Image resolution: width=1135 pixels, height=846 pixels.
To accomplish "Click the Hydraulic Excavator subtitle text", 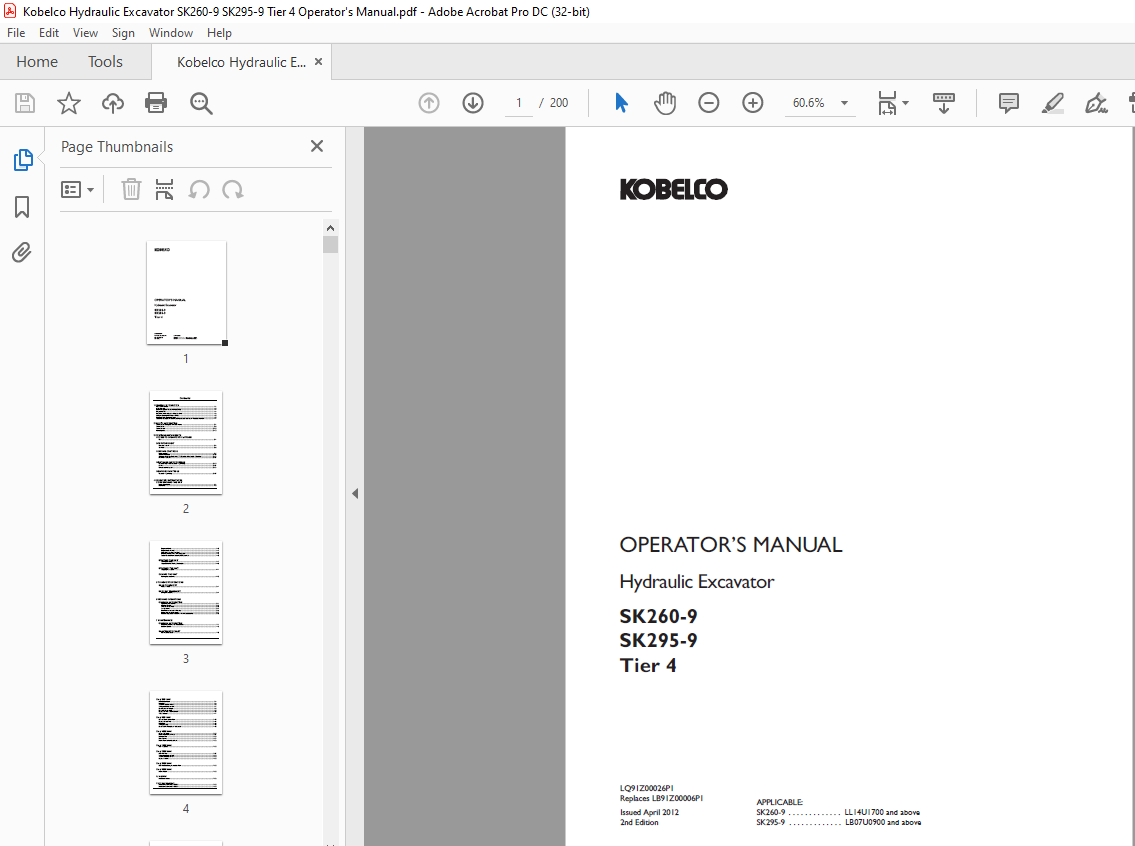I will 696,581.
